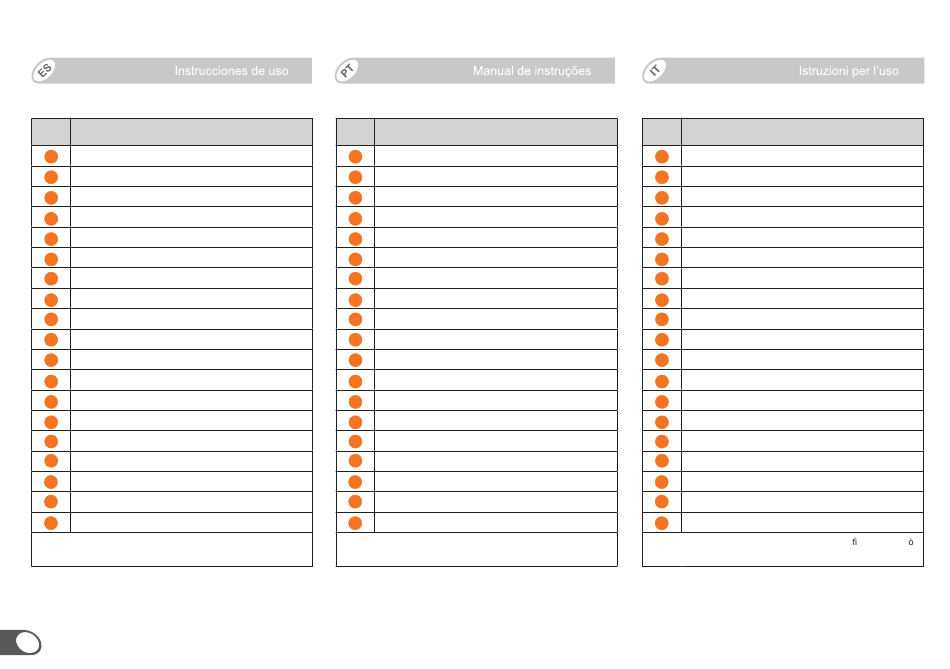
Task: Click the ES language badge icon
Action: click(44, 71)
